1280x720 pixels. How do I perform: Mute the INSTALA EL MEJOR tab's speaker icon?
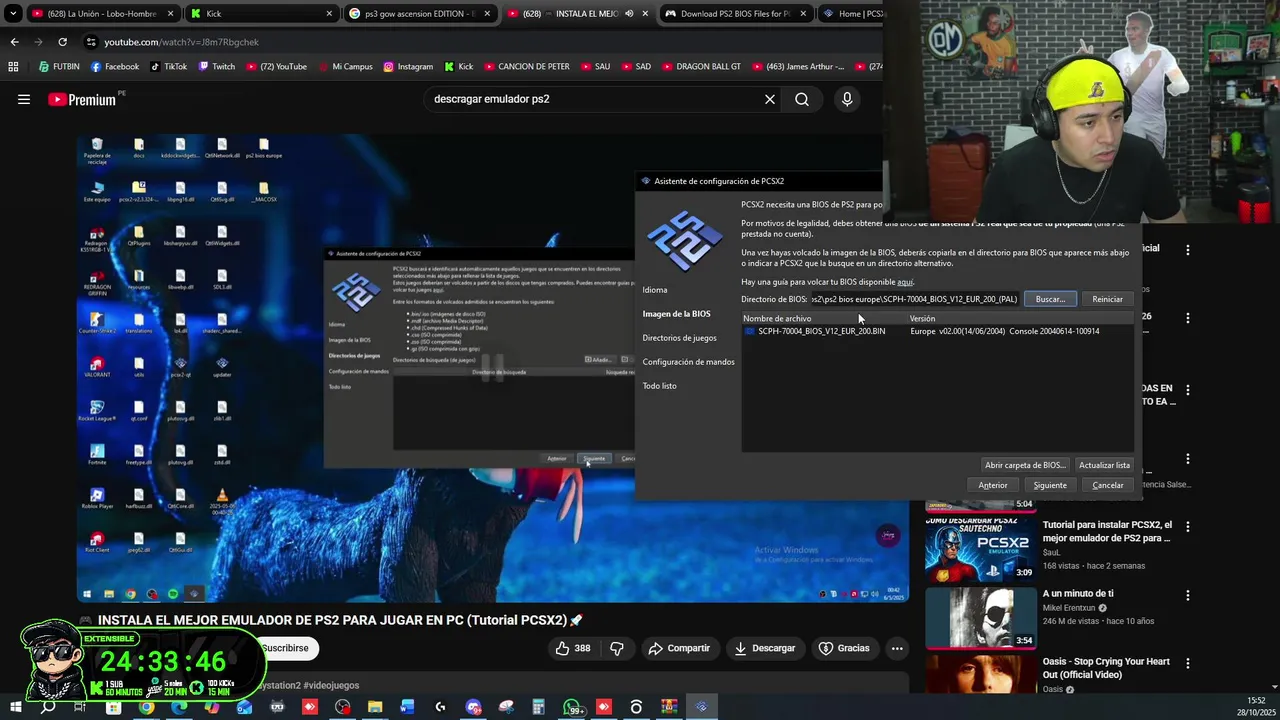(x=629, y=14)
